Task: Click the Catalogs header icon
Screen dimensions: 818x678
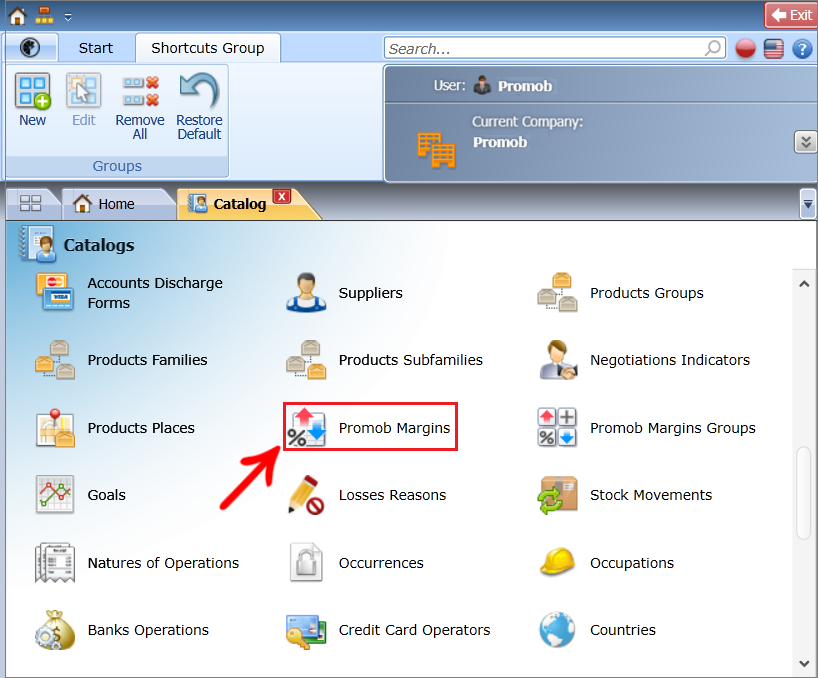Action: point(37,244)
